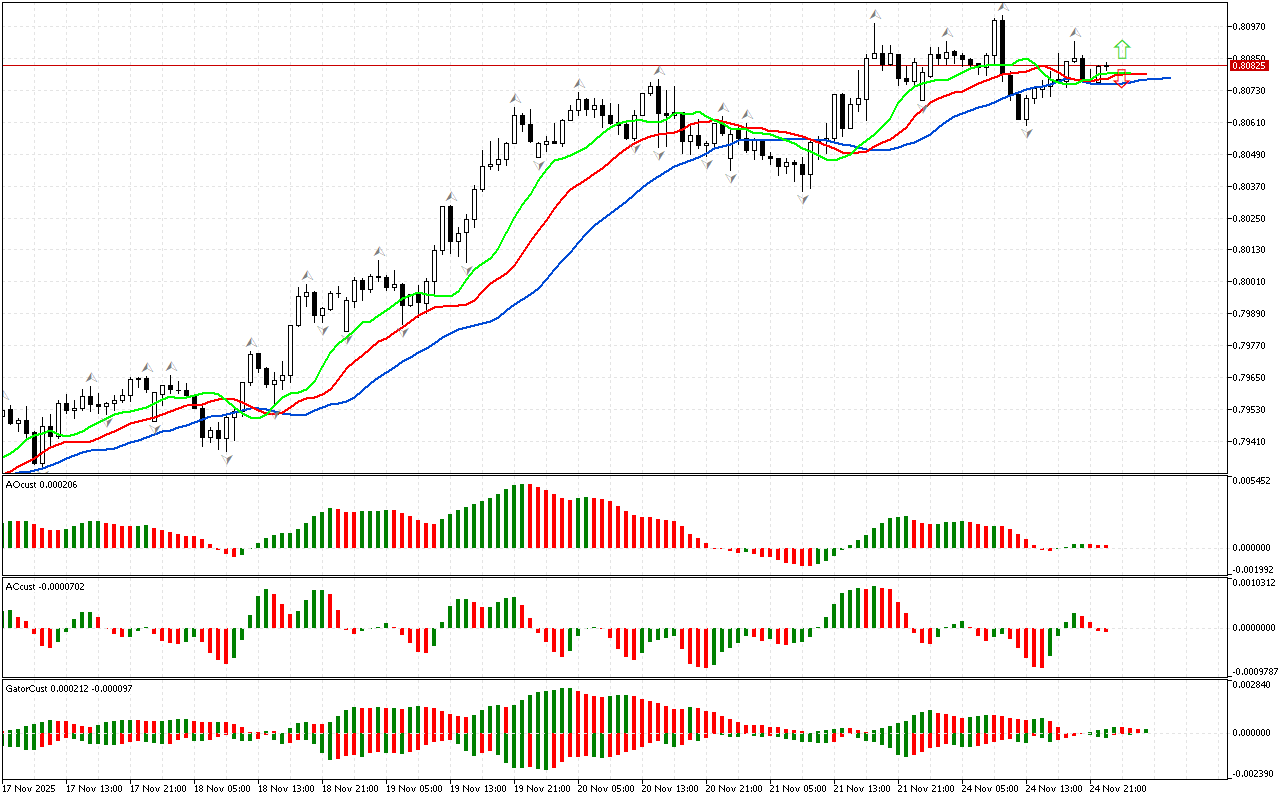Click the current price label 0.80825
The height and width of the screenshot is (800, 1280).
click(1250, 65)
